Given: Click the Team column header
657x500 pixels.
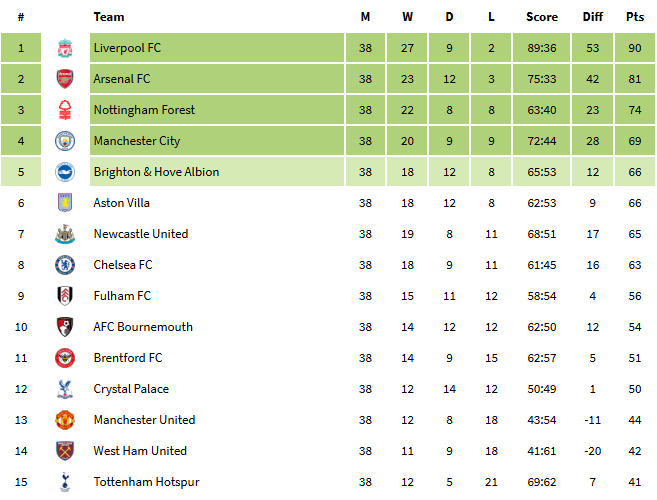Looking at the screenshot, I should click(x=109, y=17).
